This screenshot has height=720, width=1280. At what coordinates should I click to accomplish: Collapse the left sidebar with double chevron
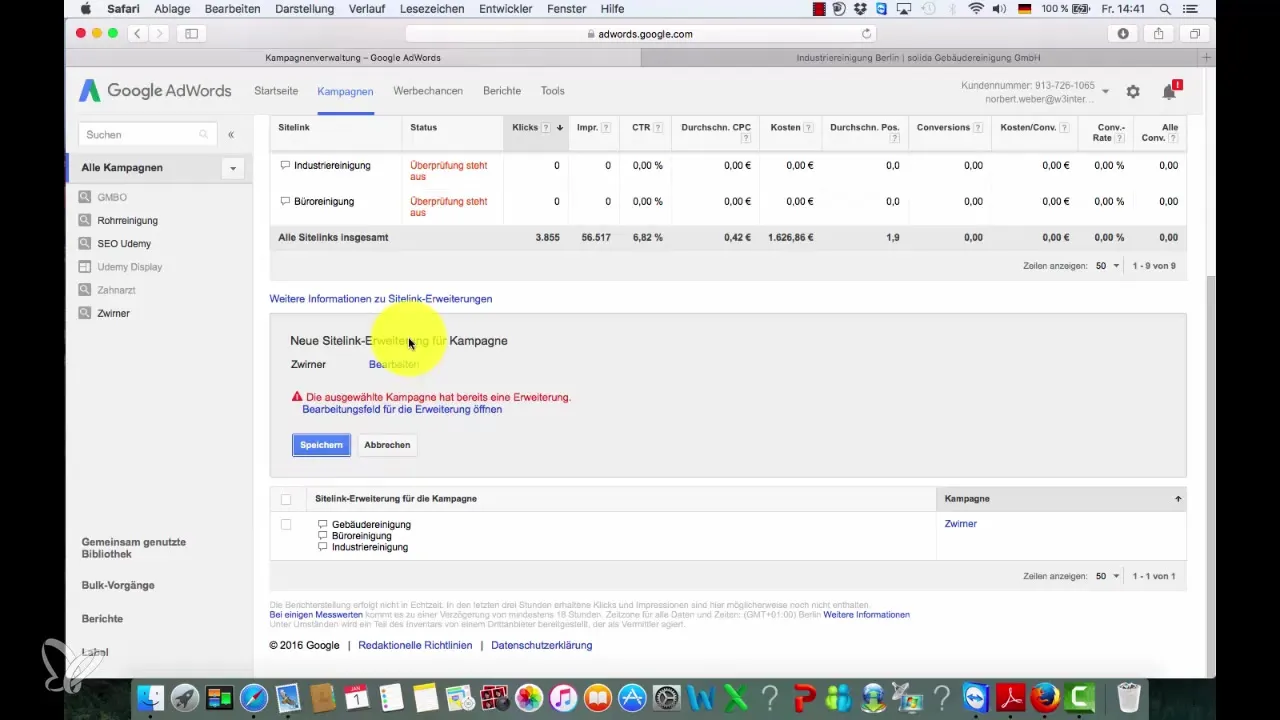(231, 134)
